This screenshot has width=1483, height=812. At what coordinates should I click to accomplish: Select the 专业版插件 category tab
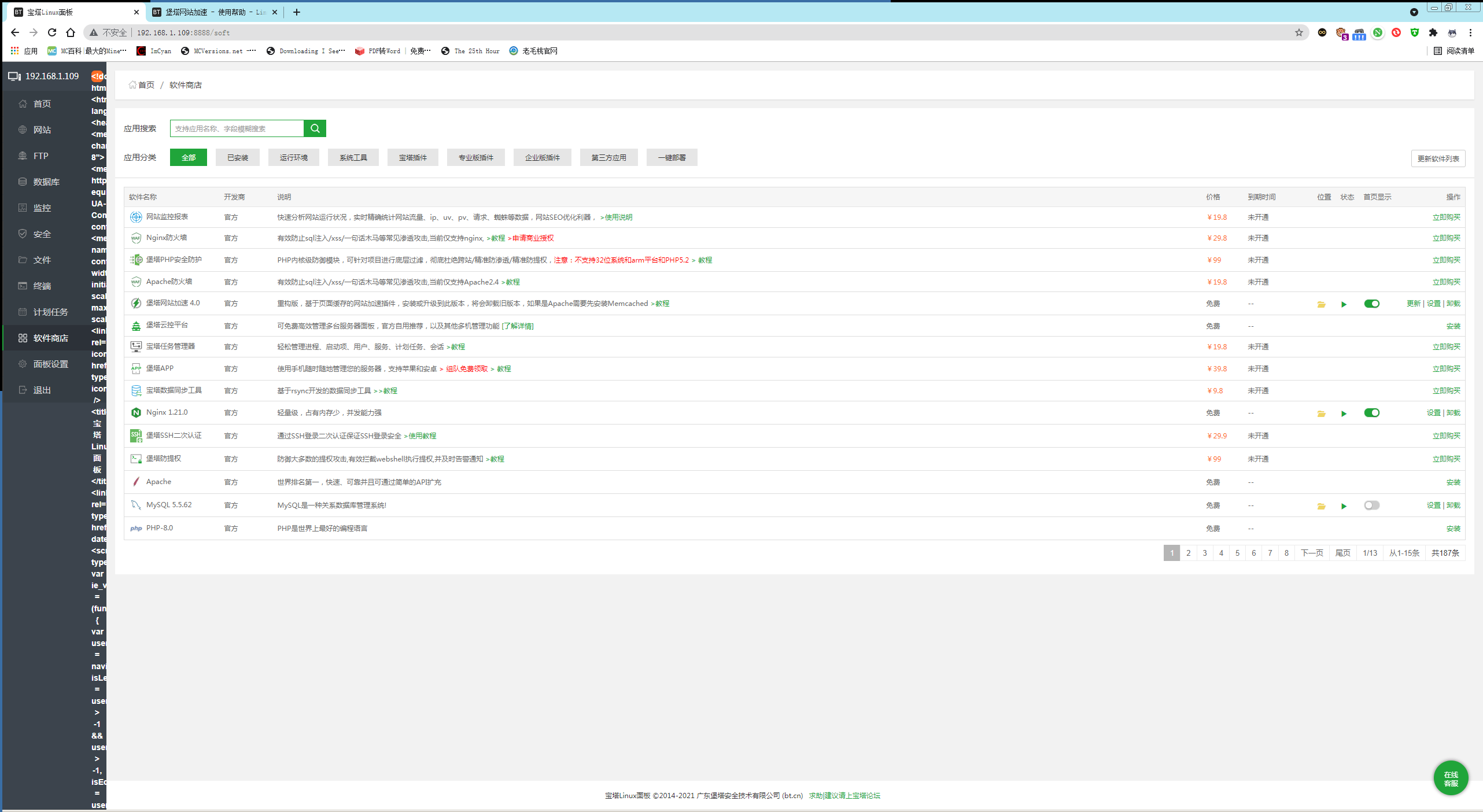pyautogui.click(x=476, y=157)
